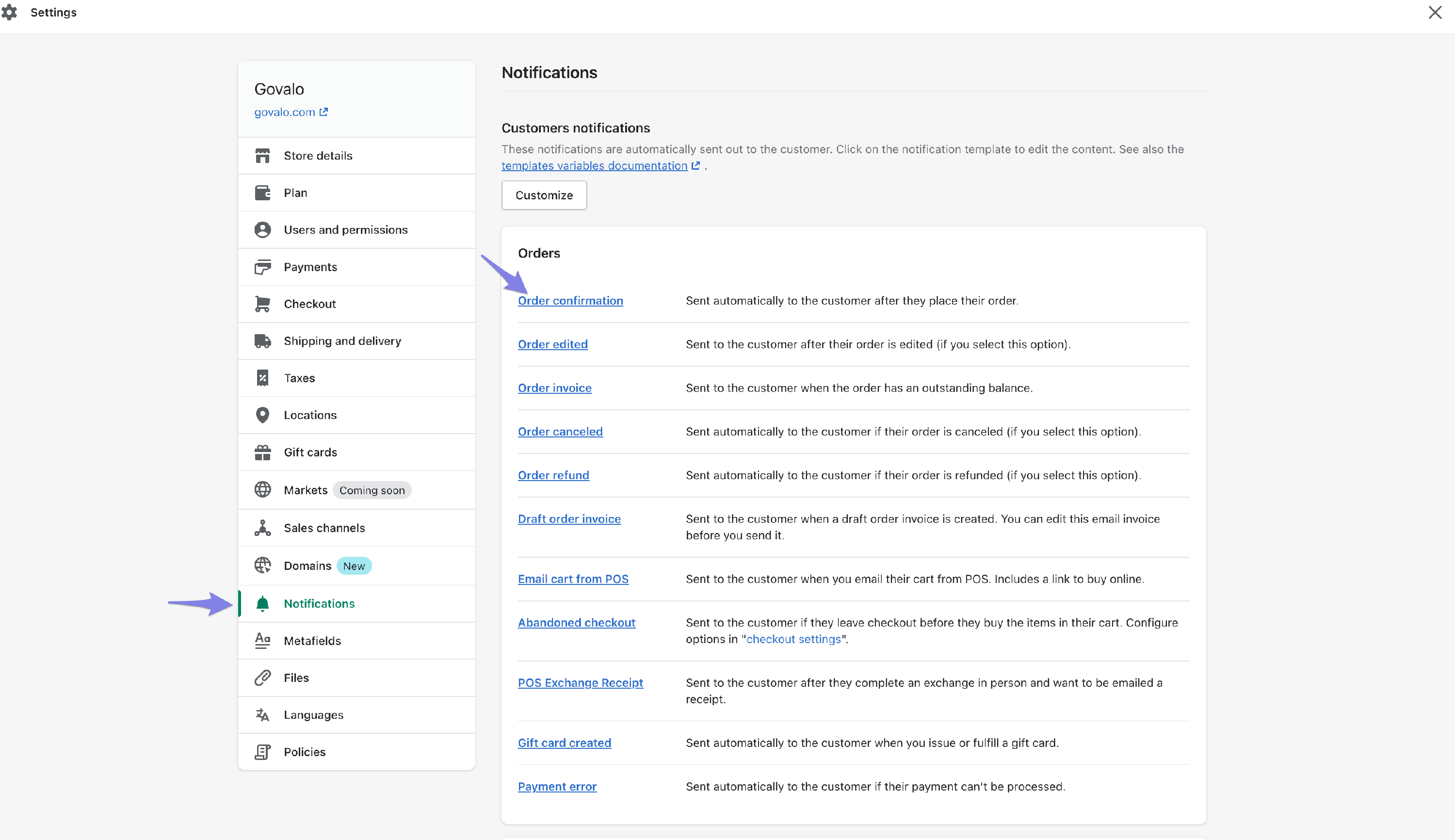Open Users and permissions settings
Image resolution: width=1455 pixels, height=840 pixels.
[x=345, y=229]
